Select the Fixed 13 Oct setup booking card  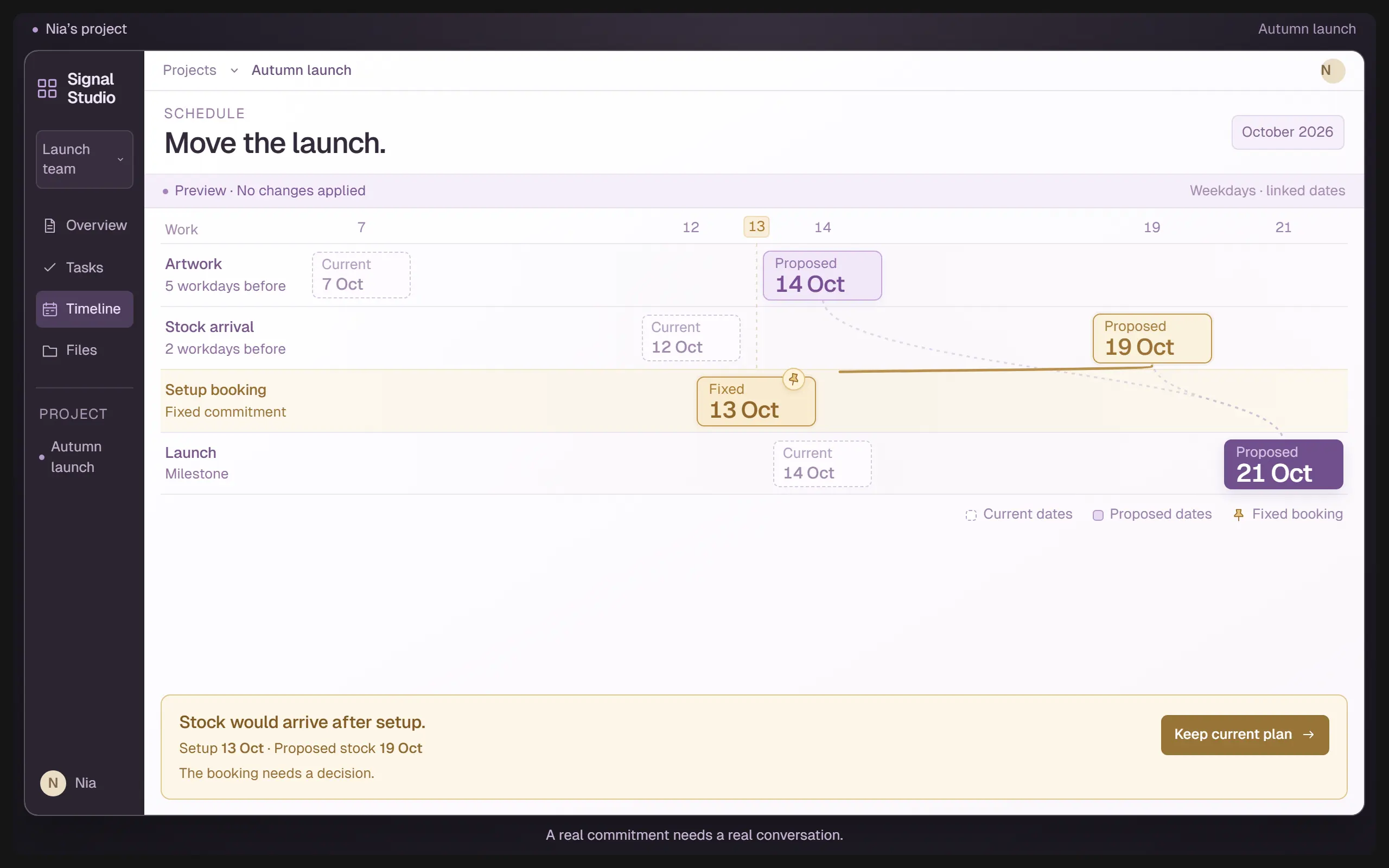coord(756,401)
